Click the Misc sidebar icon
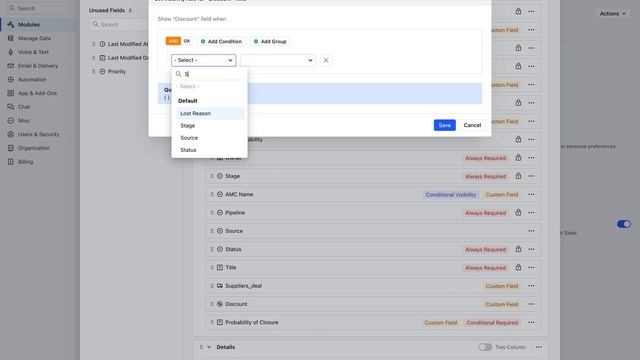Viewport: 640px width, 360px height. point(11,120)
